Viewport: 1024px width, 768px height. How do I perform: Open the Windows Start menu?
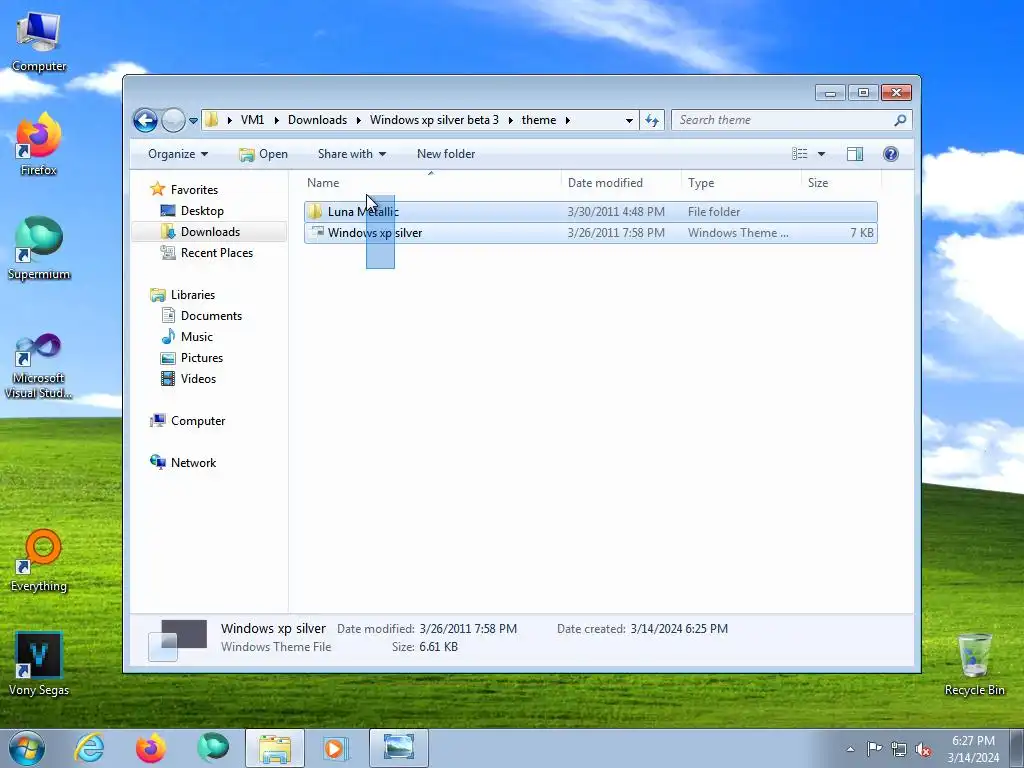[x=27, y=748]
